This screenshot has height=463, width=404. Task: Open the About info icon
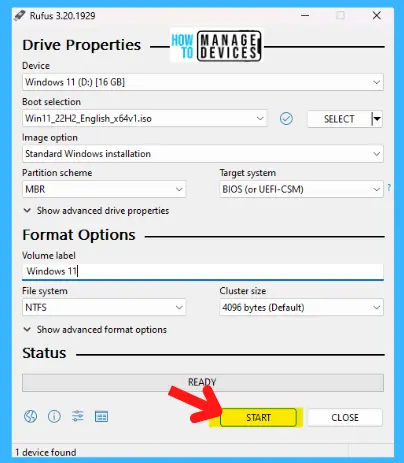[x=54, y=416]
